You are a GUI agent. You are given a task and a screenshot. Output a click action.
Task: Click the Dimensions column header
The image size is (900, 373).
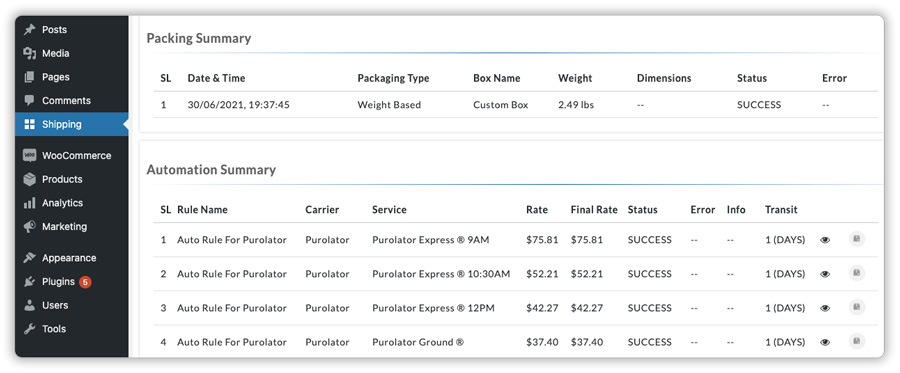click(664, 78)
